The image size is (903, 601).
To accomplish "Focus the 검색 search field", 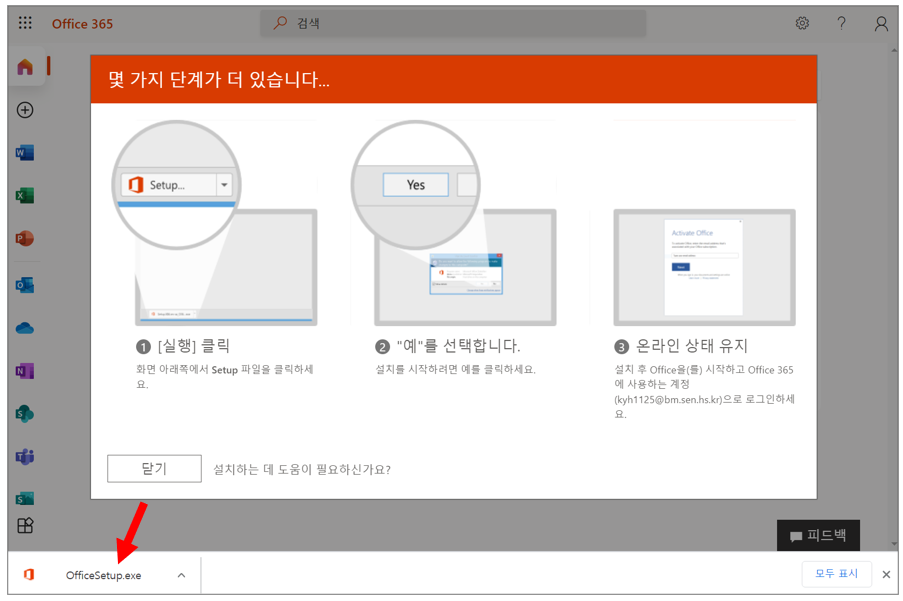I will coord(453,23).
